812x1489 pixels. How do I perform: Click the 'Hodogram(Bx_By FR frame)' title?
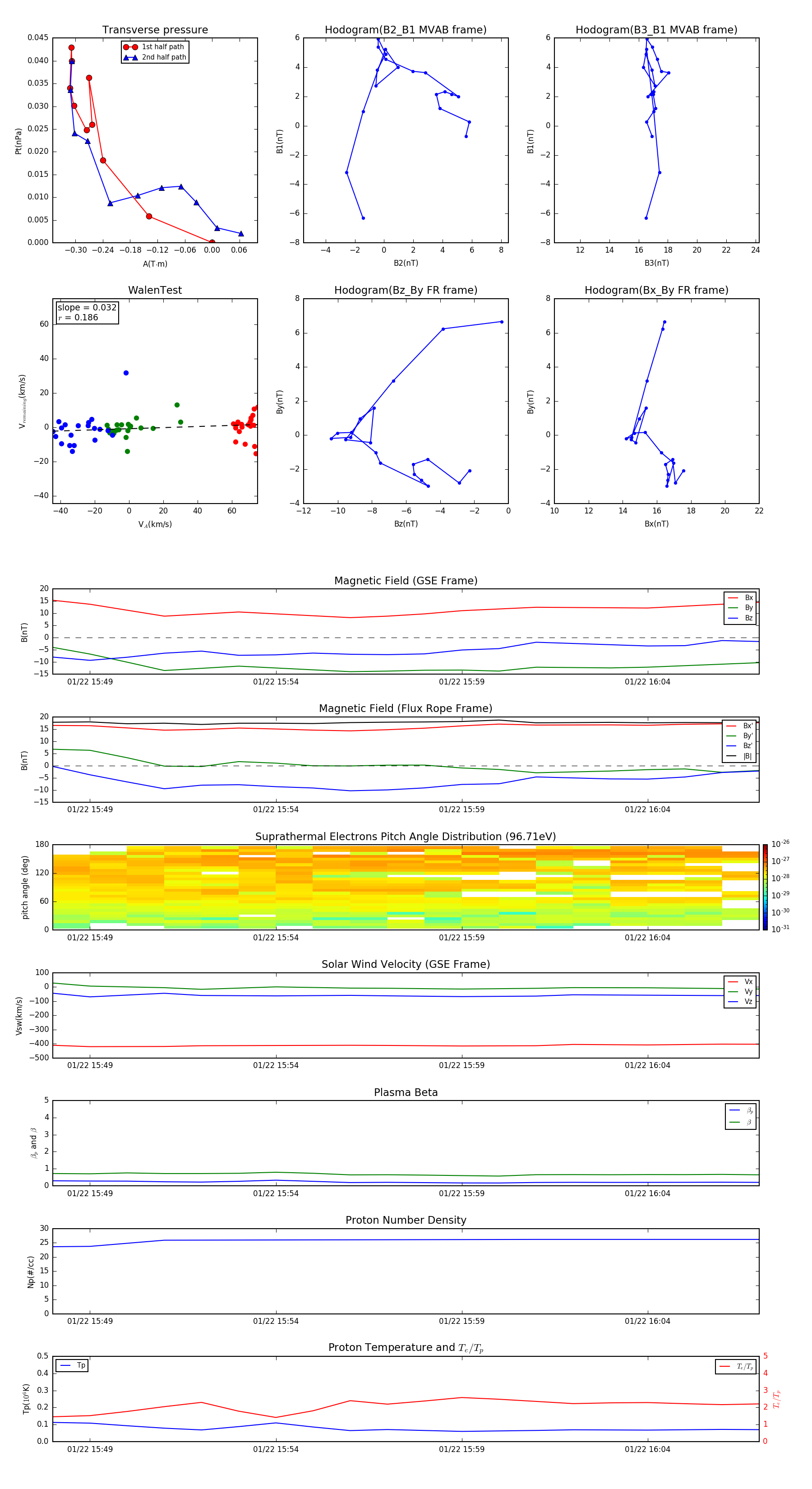(x=656, y=290)
